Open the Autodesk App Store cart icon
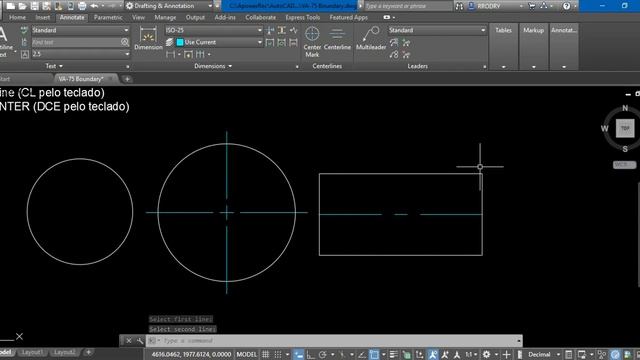 [x=532, y=6]
